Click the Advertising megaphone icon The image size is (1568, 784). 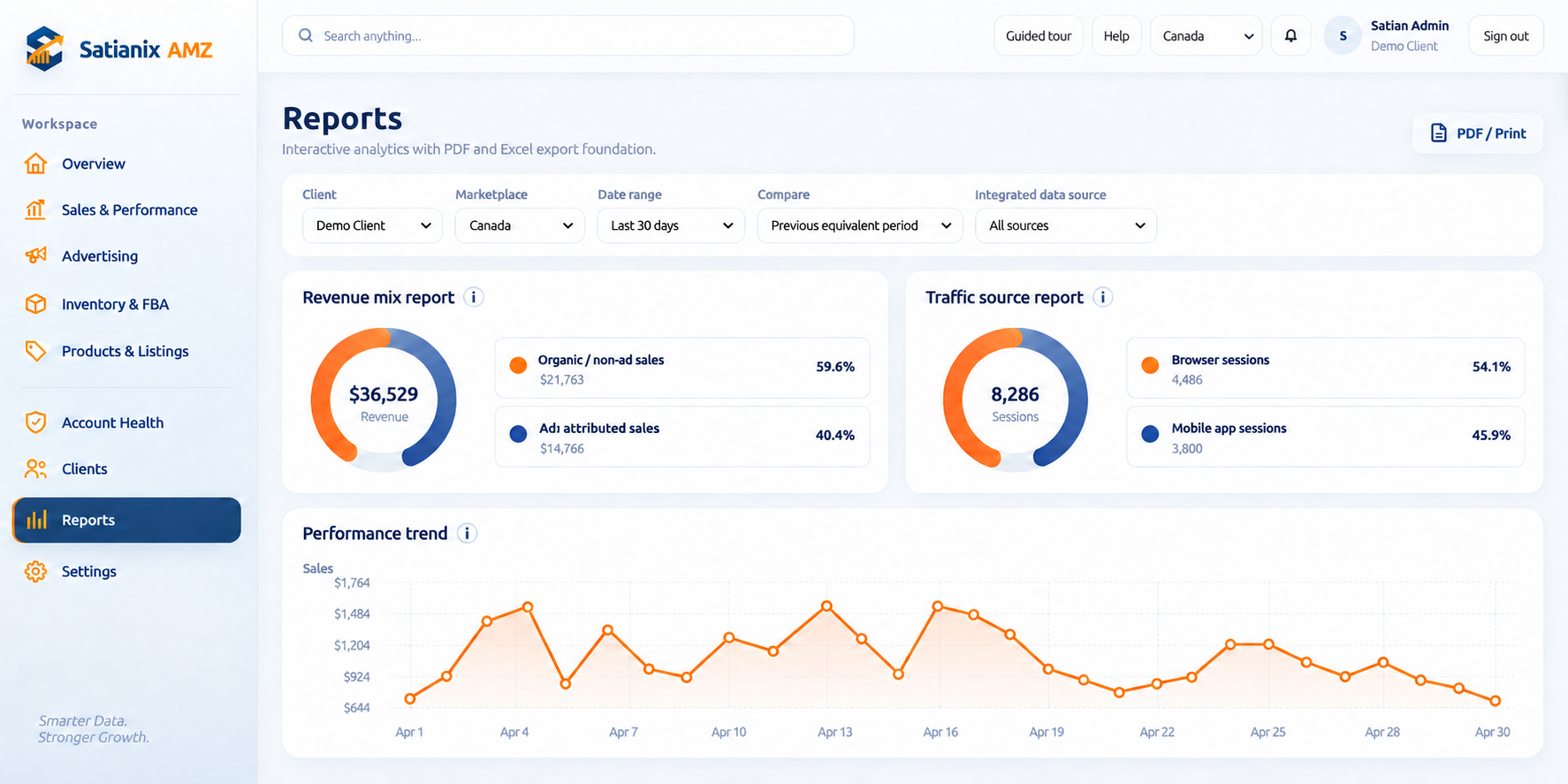click(x=35, y=255)
